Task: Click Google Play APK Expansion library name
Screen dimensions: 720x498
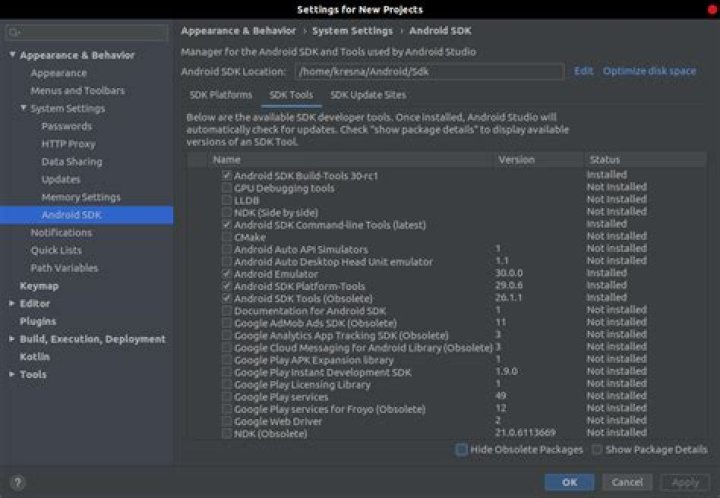Action: 314,360
